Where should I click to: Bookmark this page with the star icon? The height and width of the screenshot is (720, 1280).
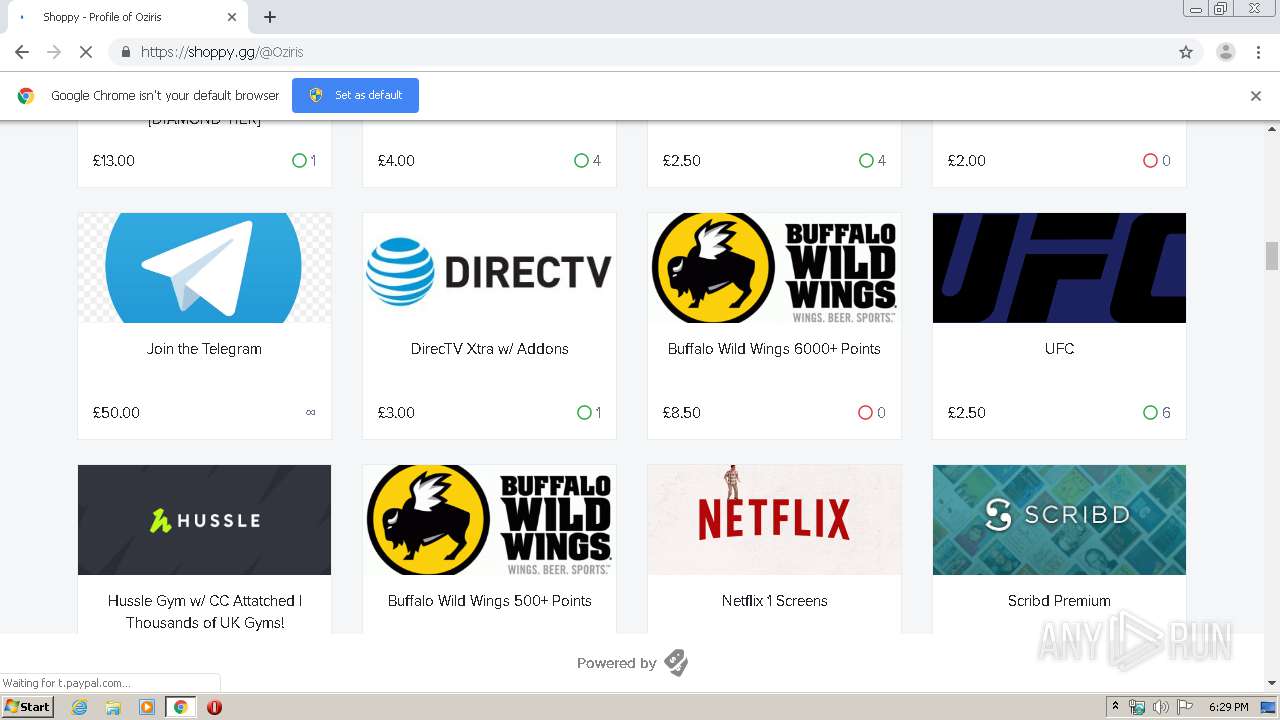[x=1186, y=52]
